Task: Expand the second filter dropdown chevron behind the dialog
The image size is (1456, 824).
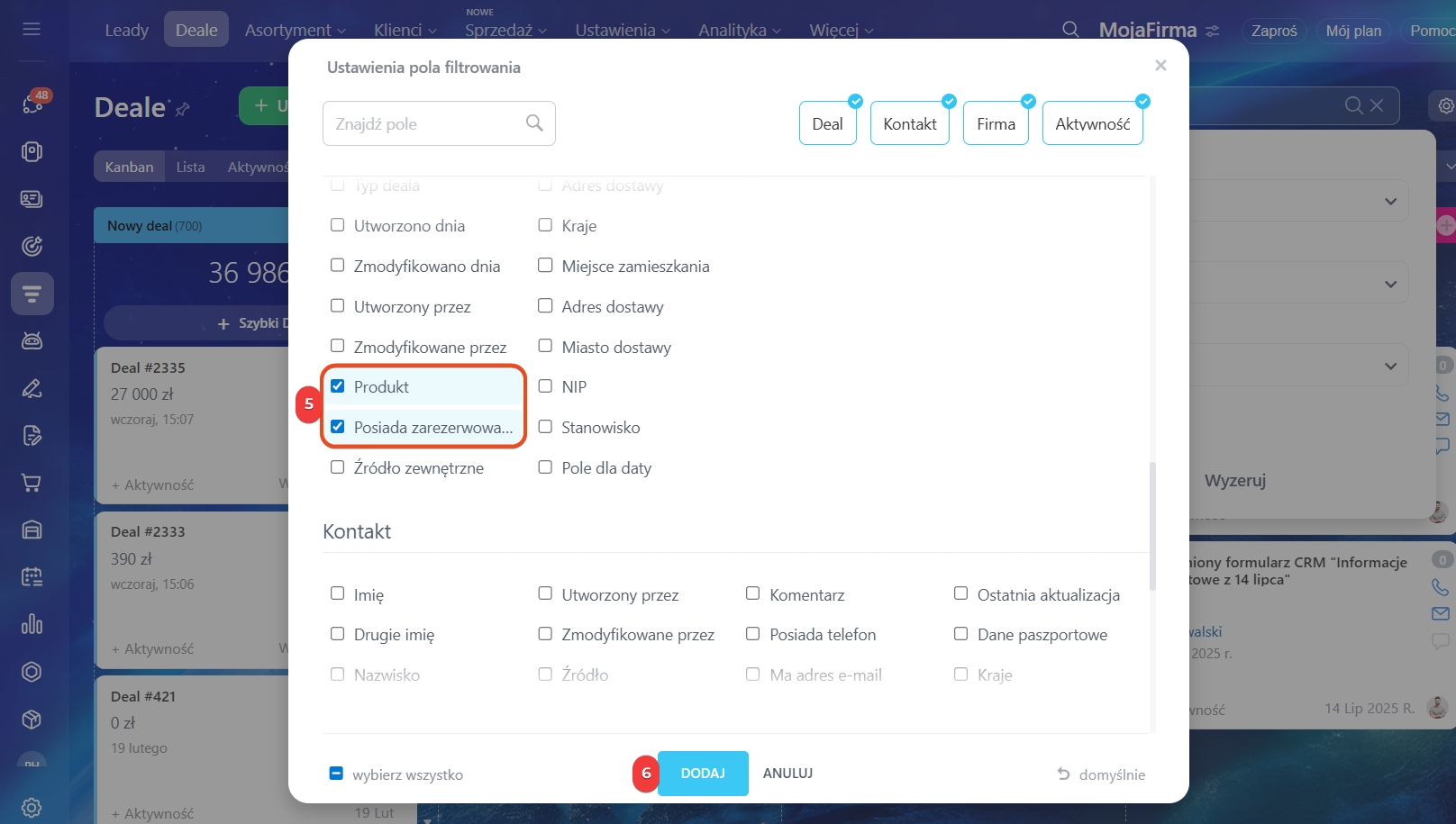Action: click(x=1391, y=285)
